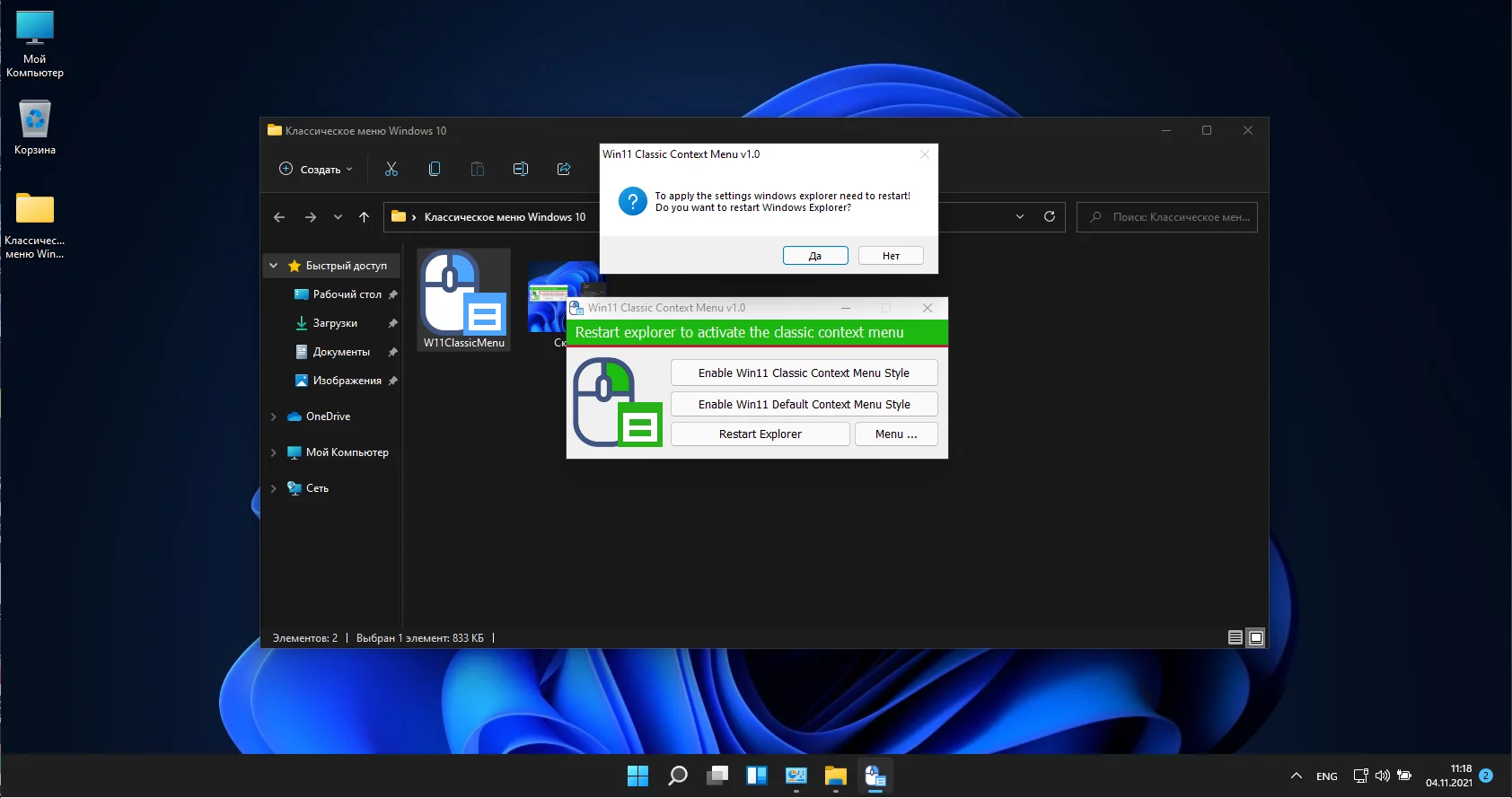Switch to details list view
Screen dimensions: 1512x798
coord(1235,637)
